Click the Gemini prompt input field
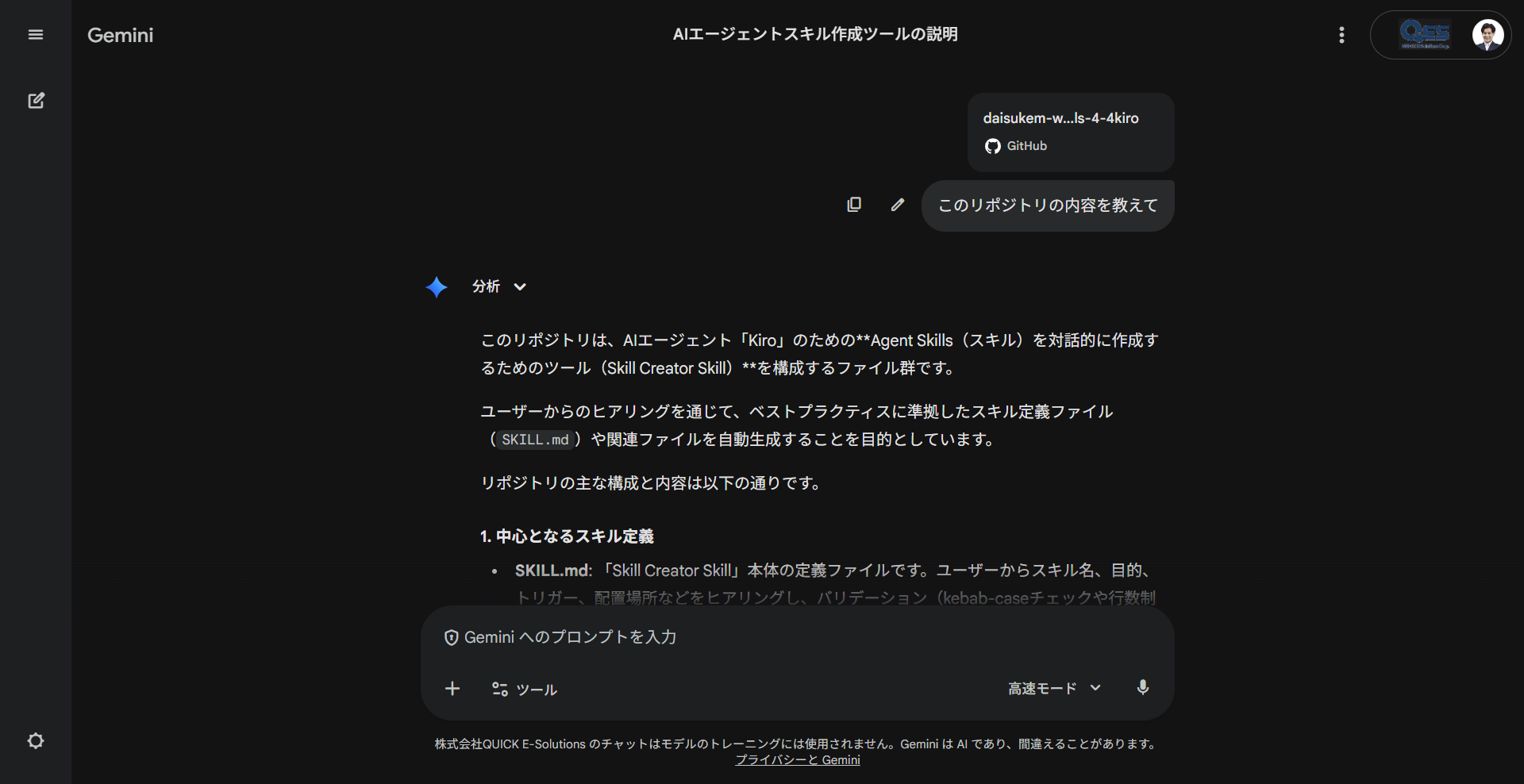 click(x=794, y=636)
